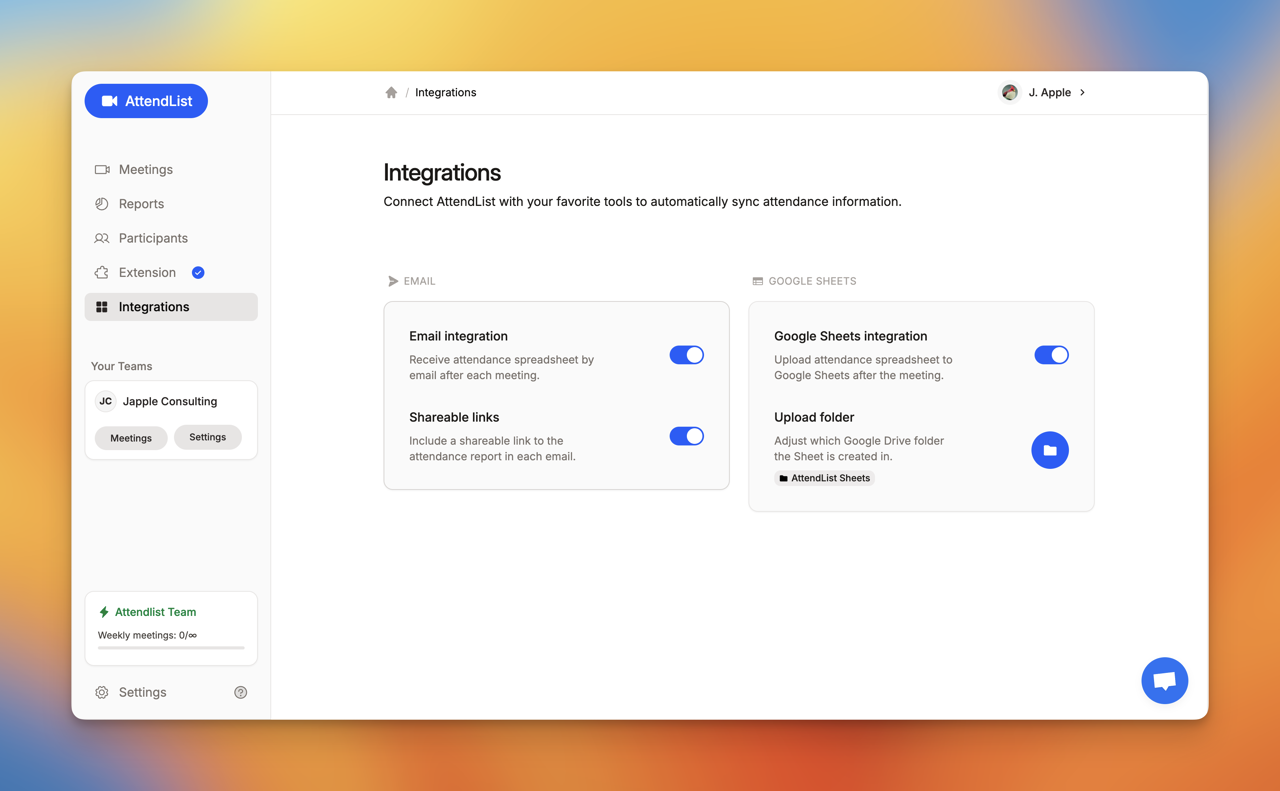Click the Extension verified checkmark badge
The width and height of the screenshot is (1280, 791).
pos(198,273)
